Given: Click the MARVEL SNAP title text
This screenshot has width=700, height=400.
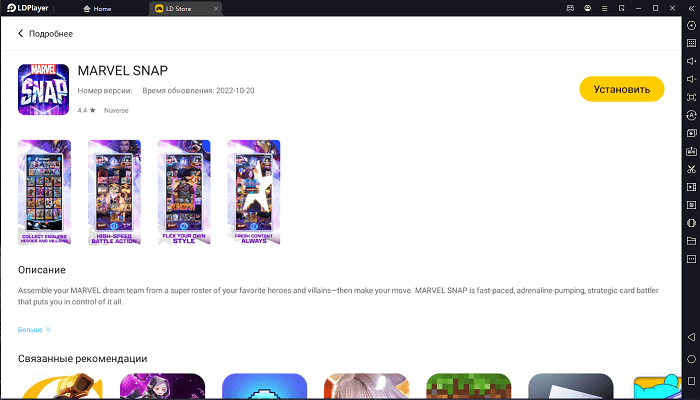Looking at the screenshot, I should 123,71.
